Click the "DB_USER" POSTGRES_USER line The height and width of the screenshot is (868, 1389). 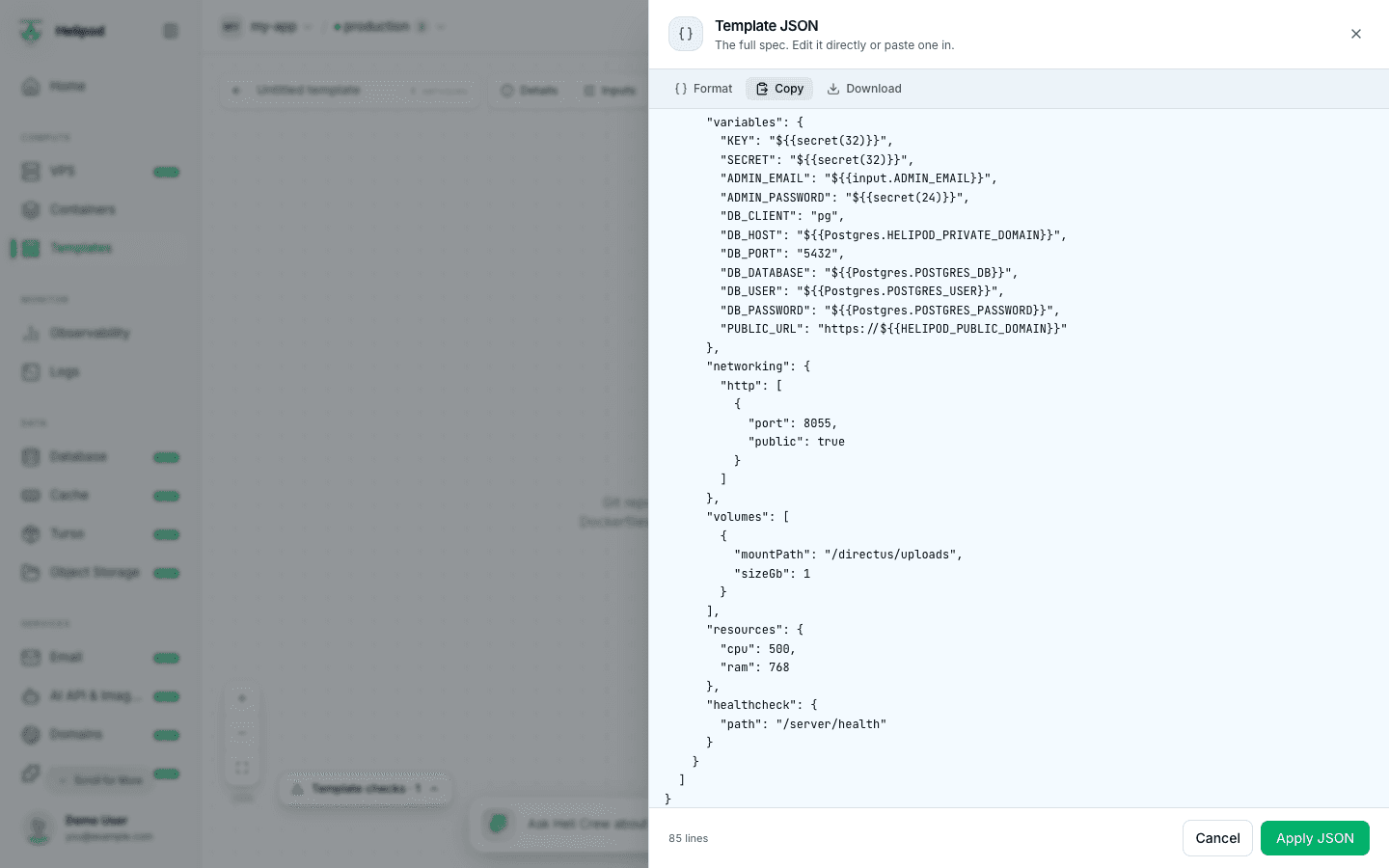tap(862, 291)
